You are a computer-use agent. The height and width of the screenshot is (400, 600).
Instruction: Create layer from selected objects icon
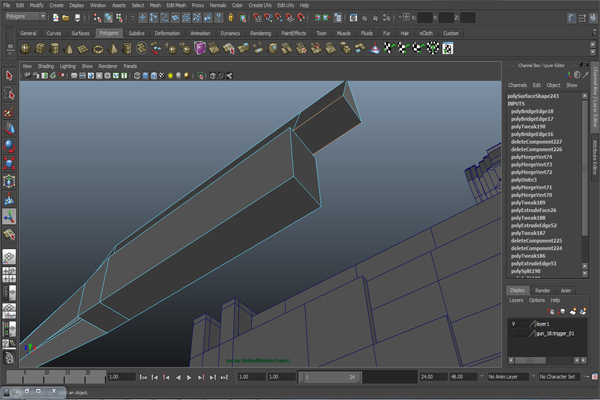coord(583,312)
